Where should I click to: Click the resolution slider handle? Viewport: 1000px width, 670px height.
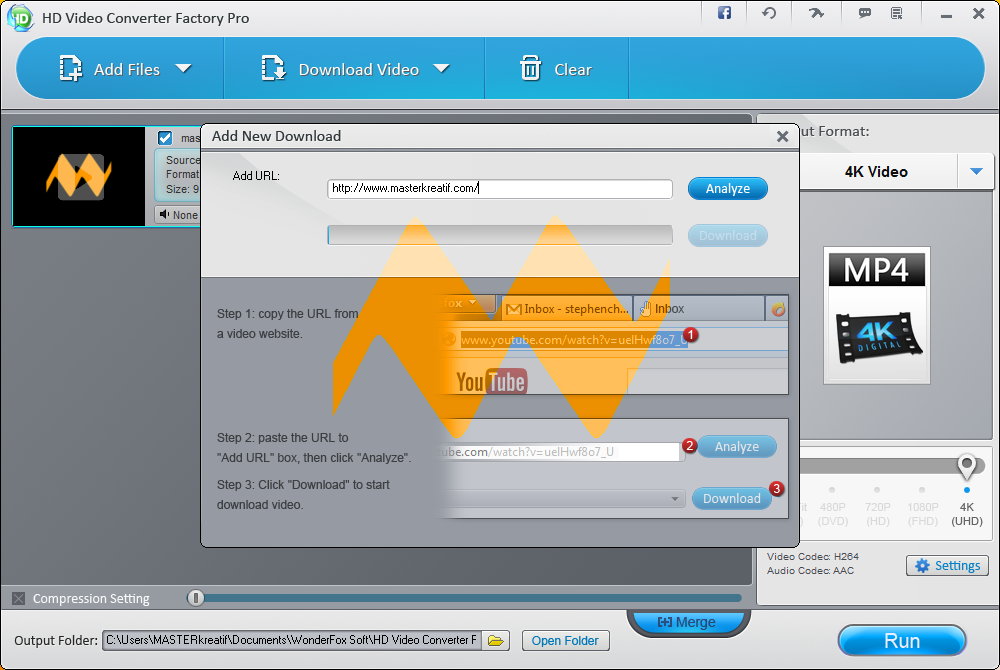(x=967, y=466)
